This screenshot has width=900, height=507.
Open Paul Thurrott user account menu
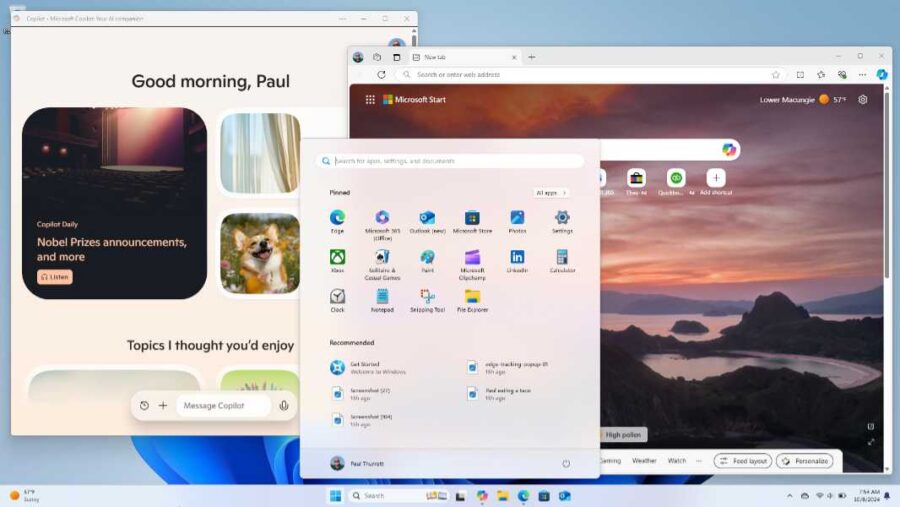coord(357,463)
